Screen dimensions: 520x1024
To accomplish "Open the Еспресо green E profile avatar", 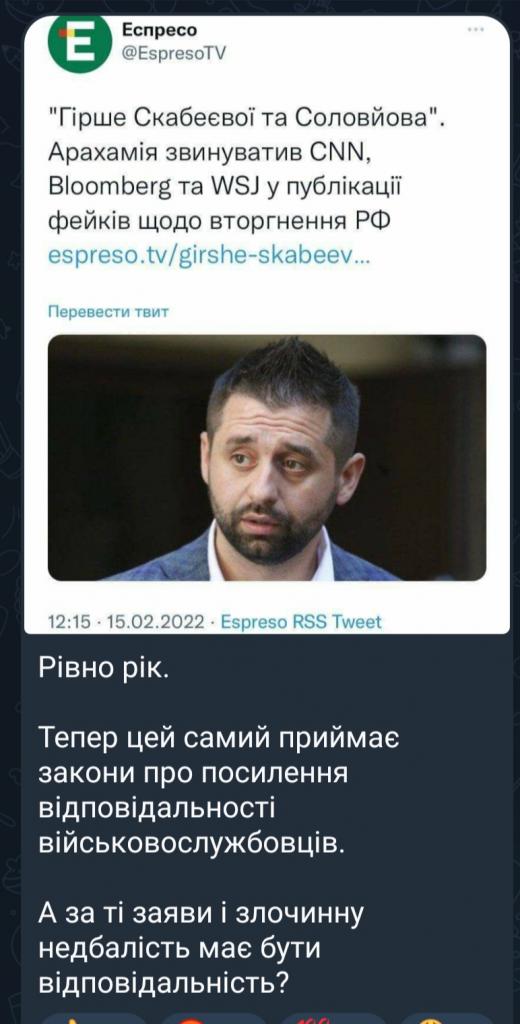I will (80, 43).
